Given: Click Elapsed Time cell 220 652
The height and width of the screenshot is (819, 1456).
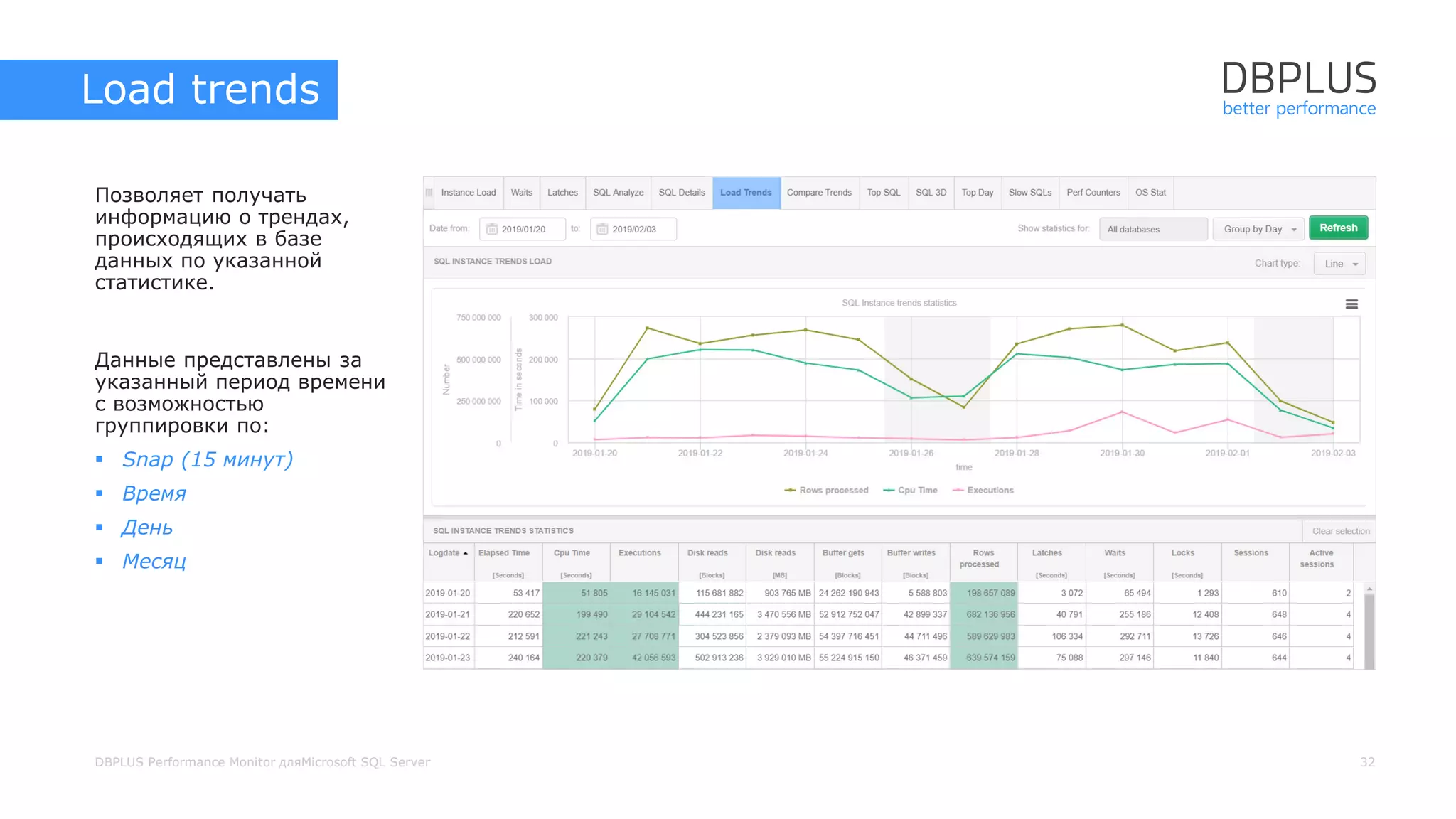Looking at the screenshot, I should 508,614.
